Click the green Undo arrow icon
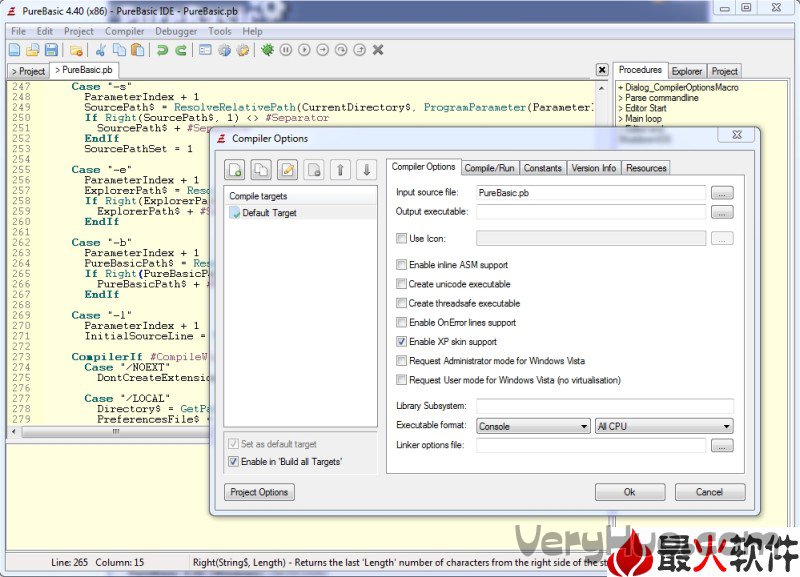This screenshot has height=577, width=800. coord(162,50)
